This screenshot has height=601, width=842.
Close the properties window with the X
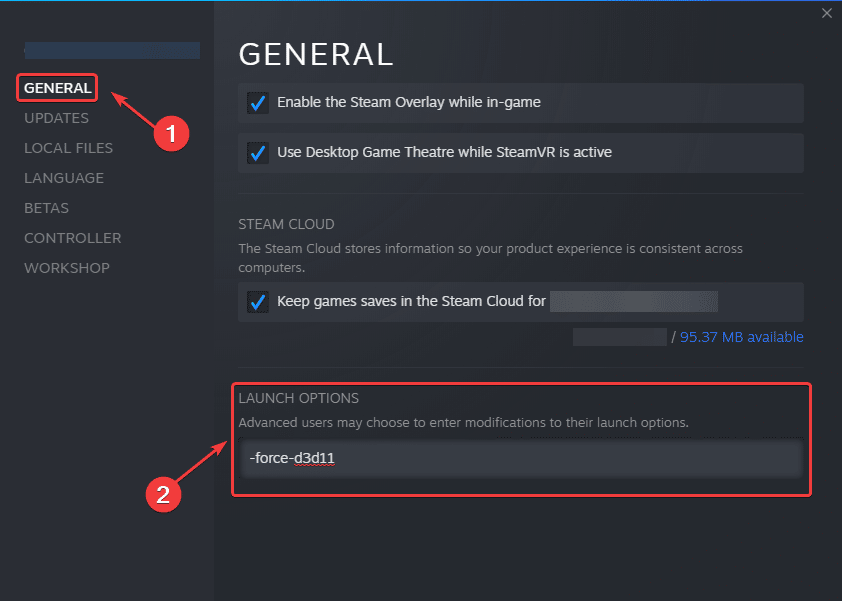click(x=826, y=13)
